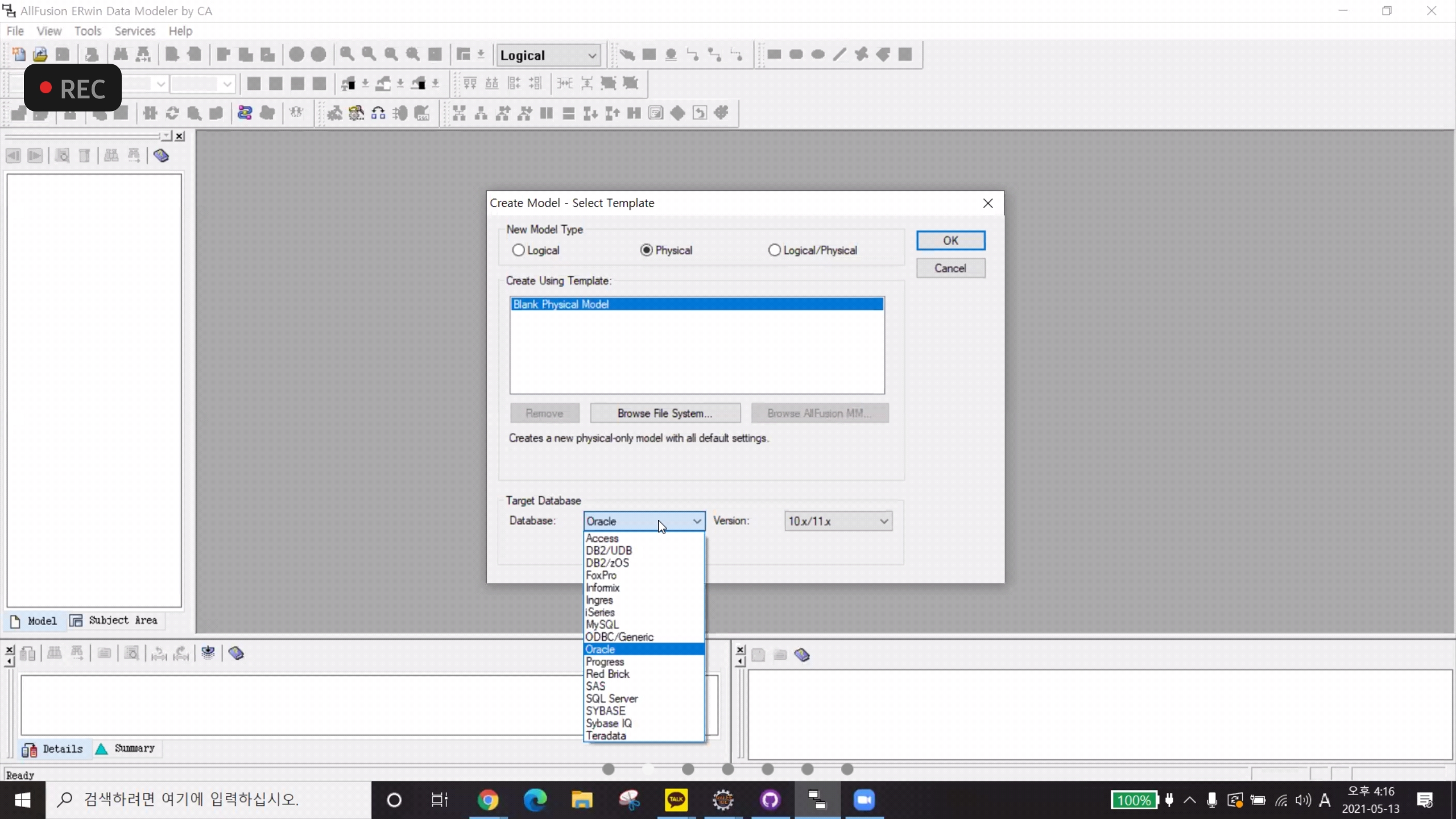Choose DB2/UDB from the database list
The height and width of the screenshot is (819, 1456).
(x=644, y=551)
